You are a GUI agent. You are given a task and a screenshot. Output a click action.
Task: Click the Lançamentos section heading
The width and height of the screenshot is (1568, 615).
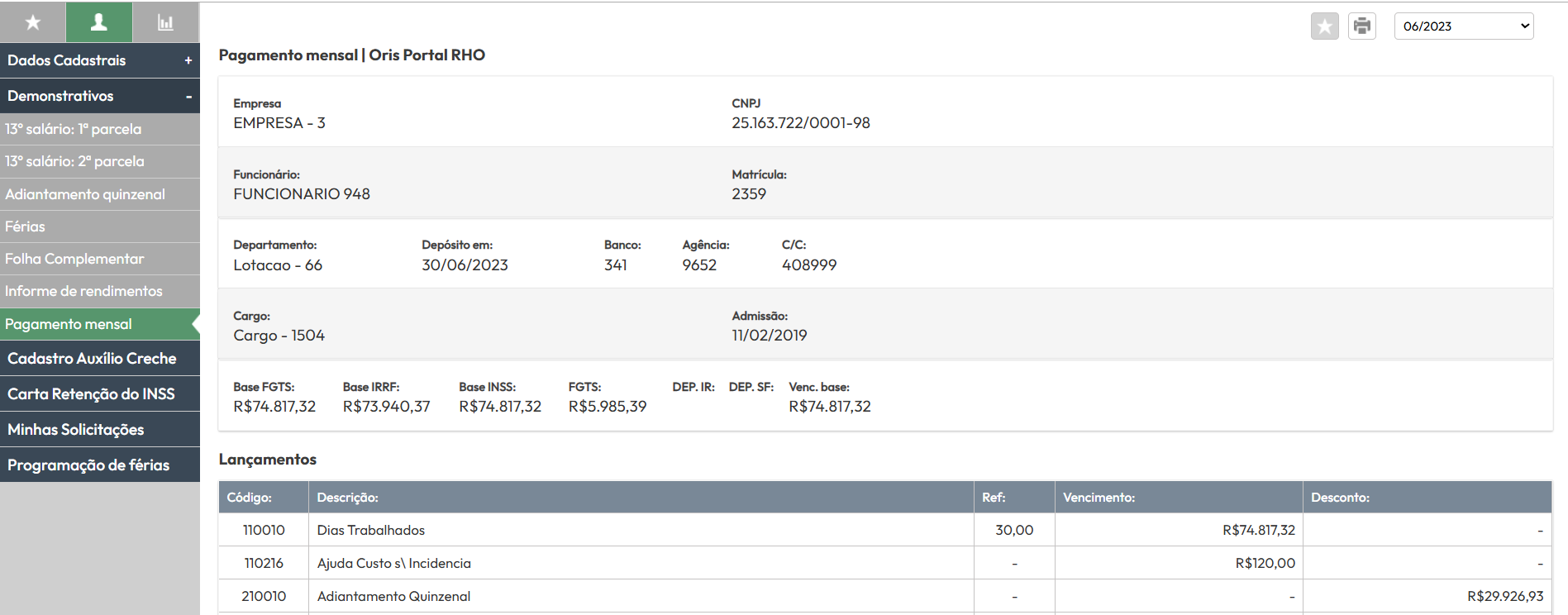(268, 460)
